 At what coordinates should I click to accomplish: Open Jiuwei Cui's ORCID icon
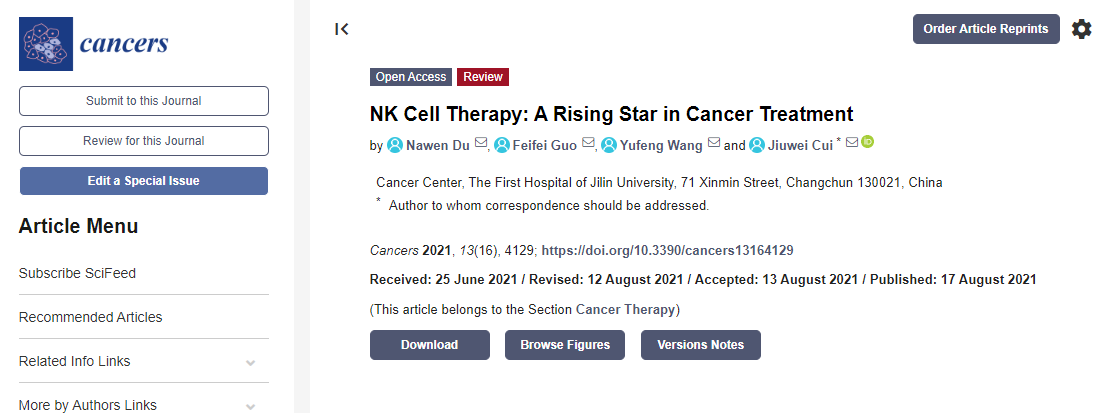(x=867, y=143)
